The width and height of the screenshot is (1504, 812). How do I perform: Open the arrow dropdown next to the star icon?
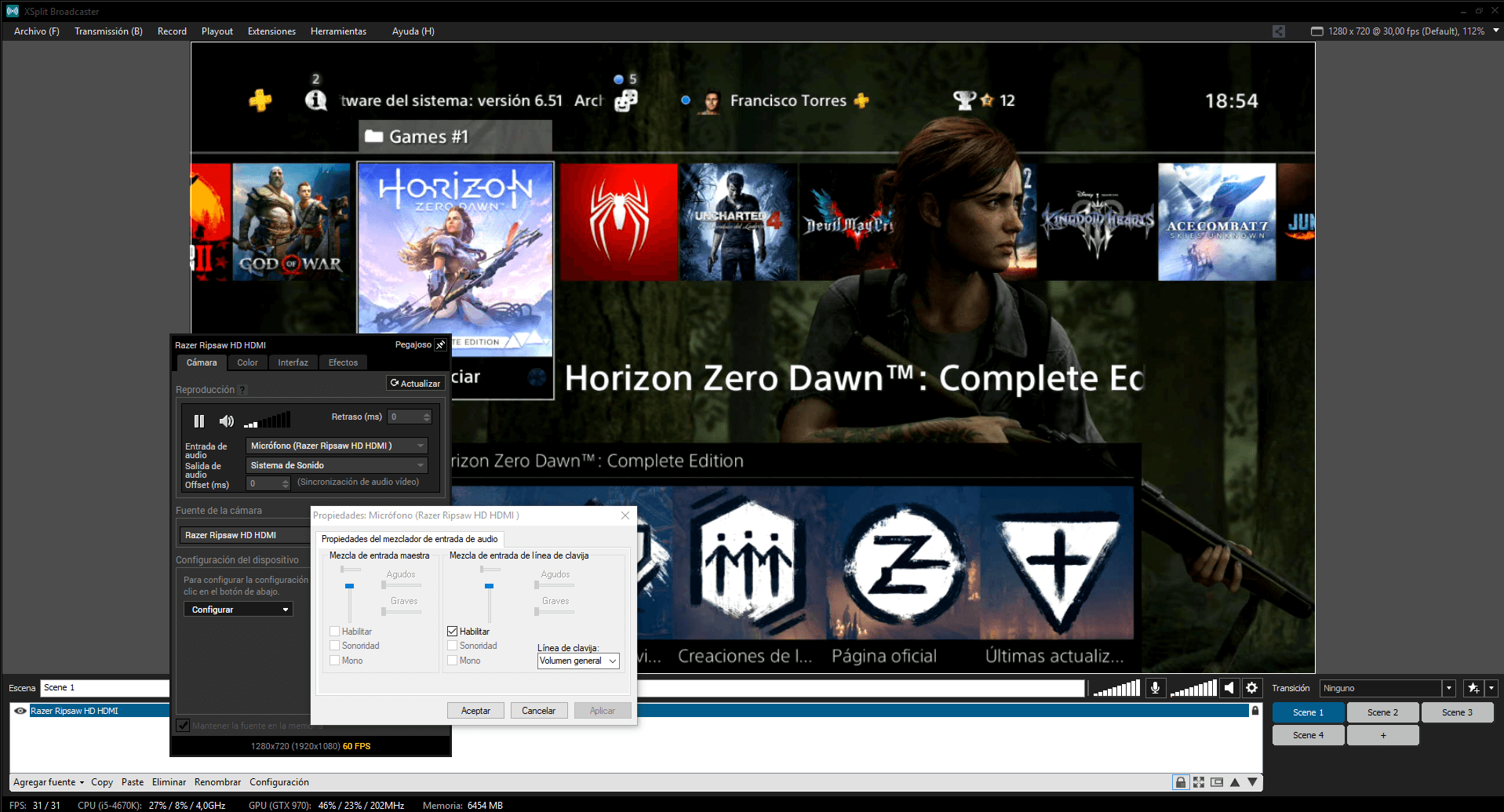click(x=1491, y=688)
